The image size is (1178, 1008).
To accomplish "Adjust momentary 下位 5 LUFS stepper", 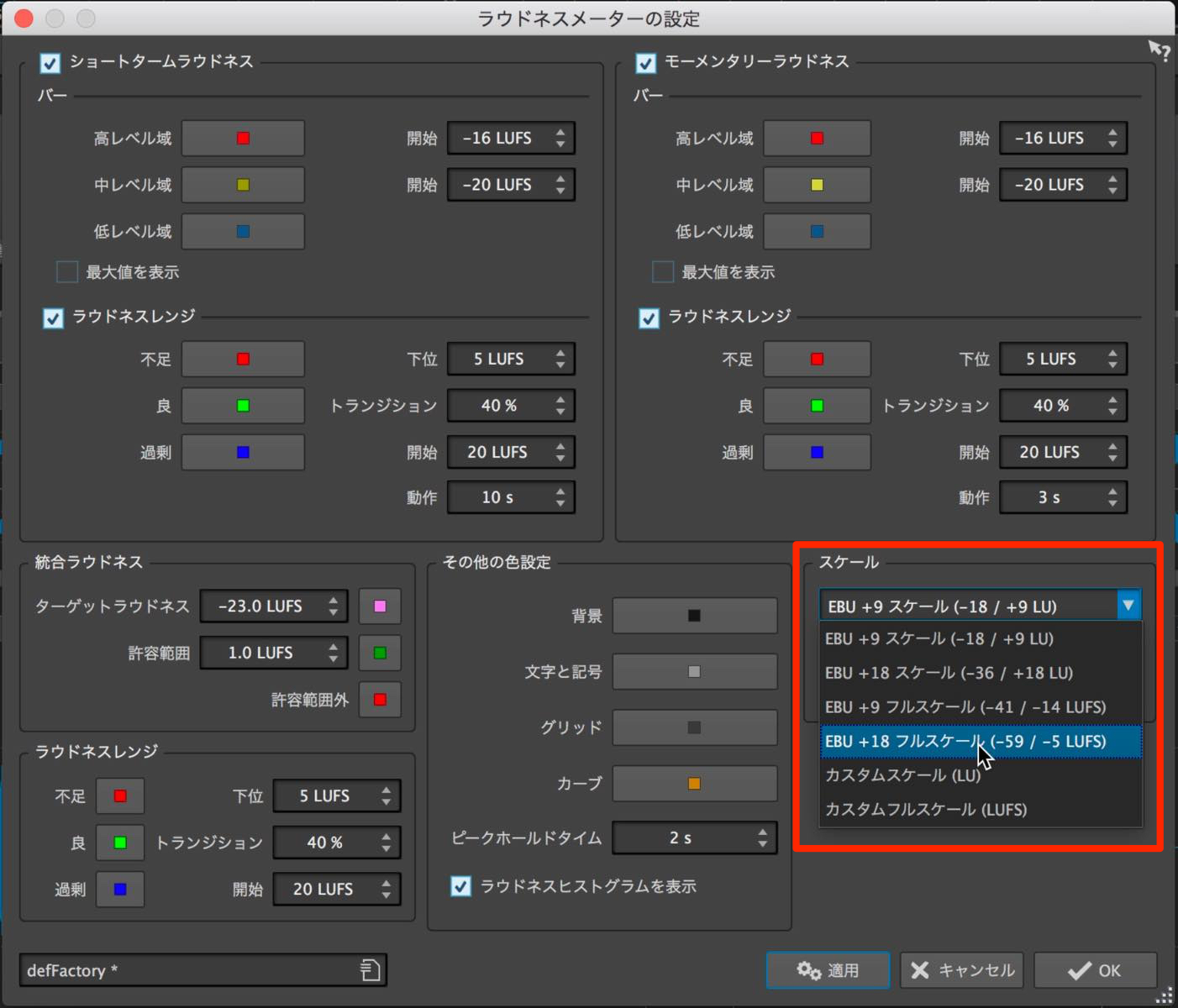I will point(1112,360).
